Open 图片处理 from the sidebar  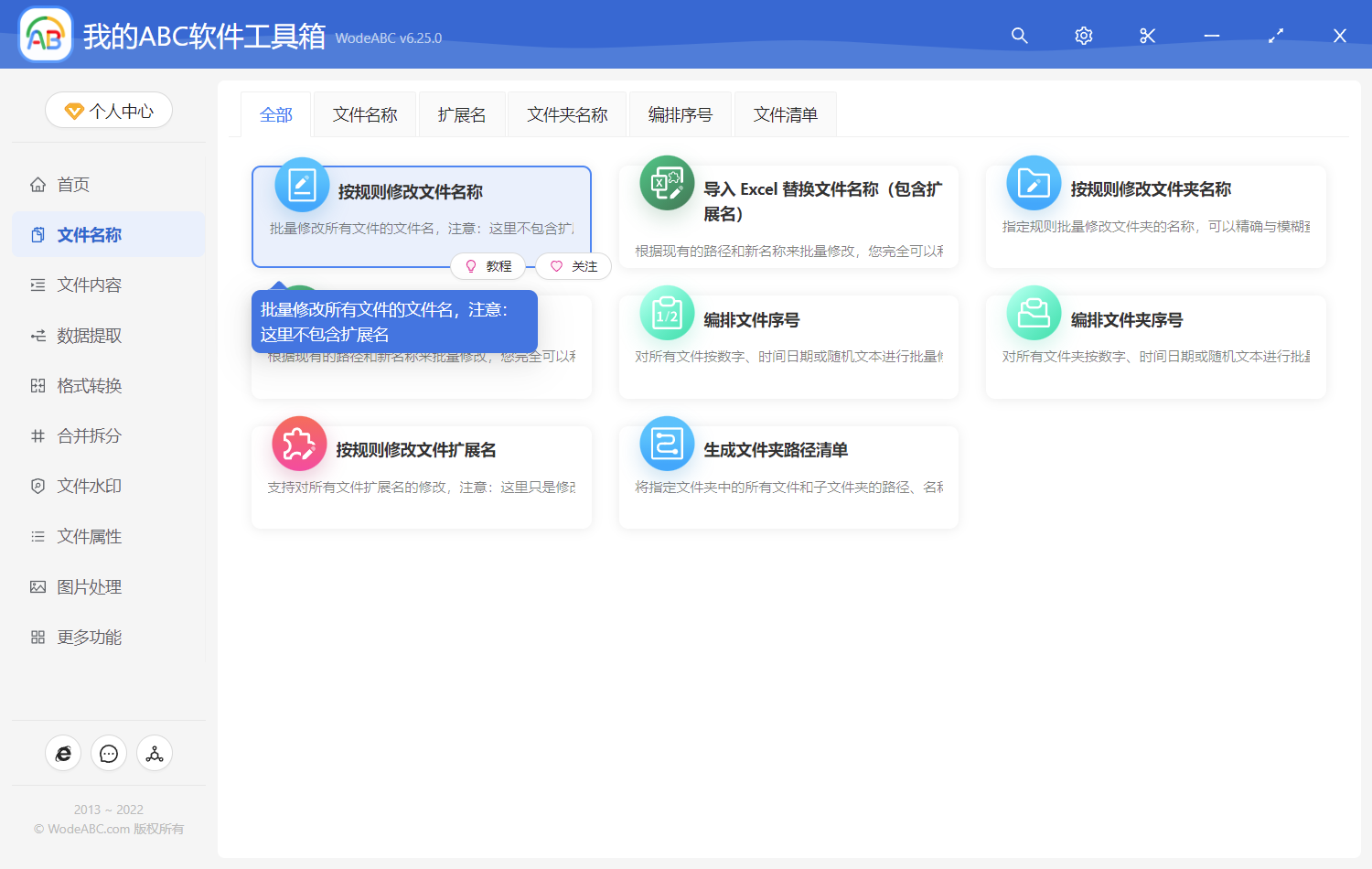89,586
